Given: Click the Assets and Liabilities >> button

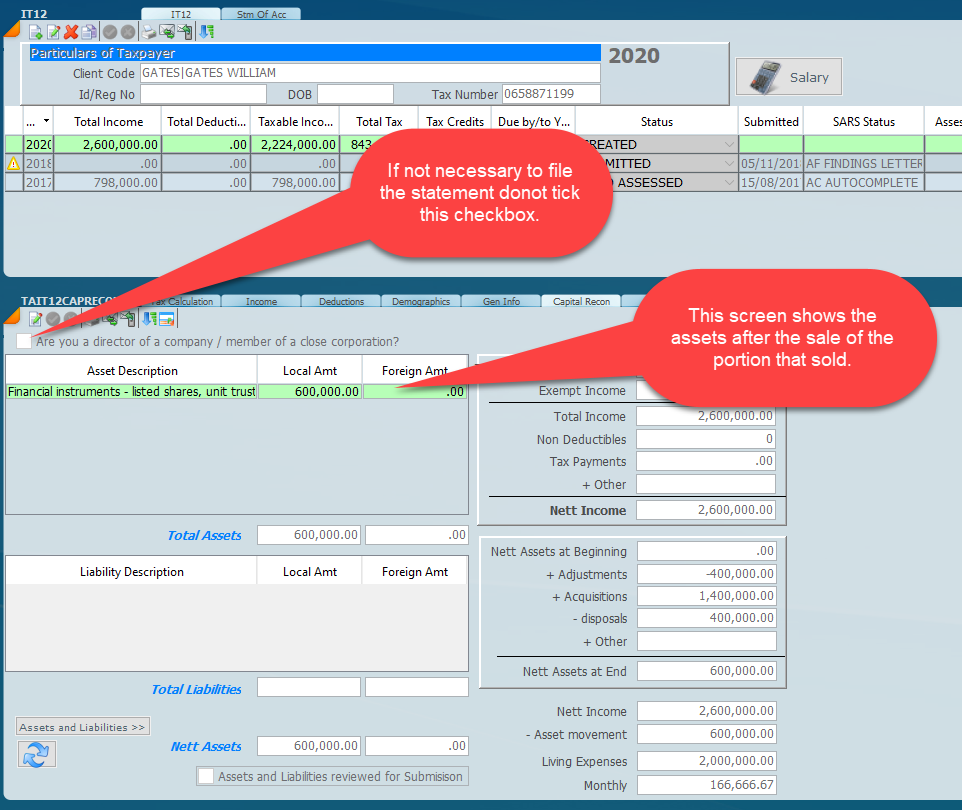Looking at the screenshot, I should pos(83,727).
